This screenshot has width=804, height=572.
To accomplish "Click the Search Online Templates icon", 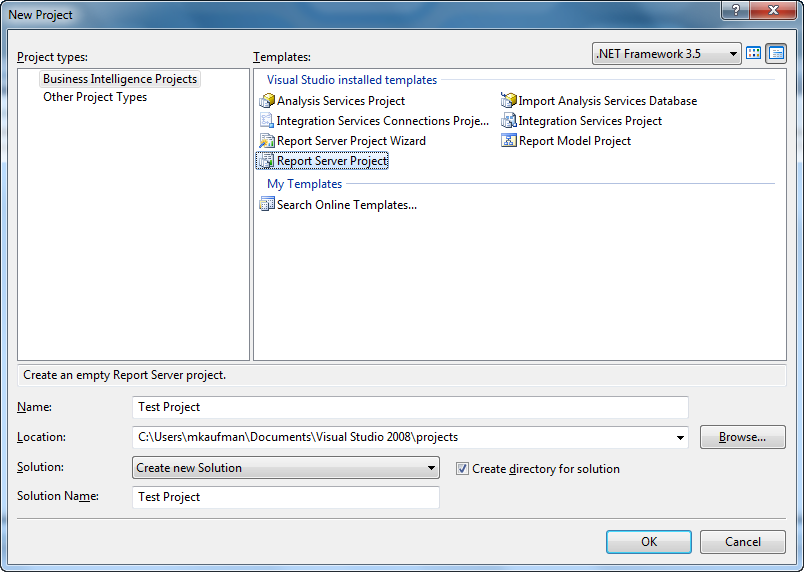I will (267, 205).
